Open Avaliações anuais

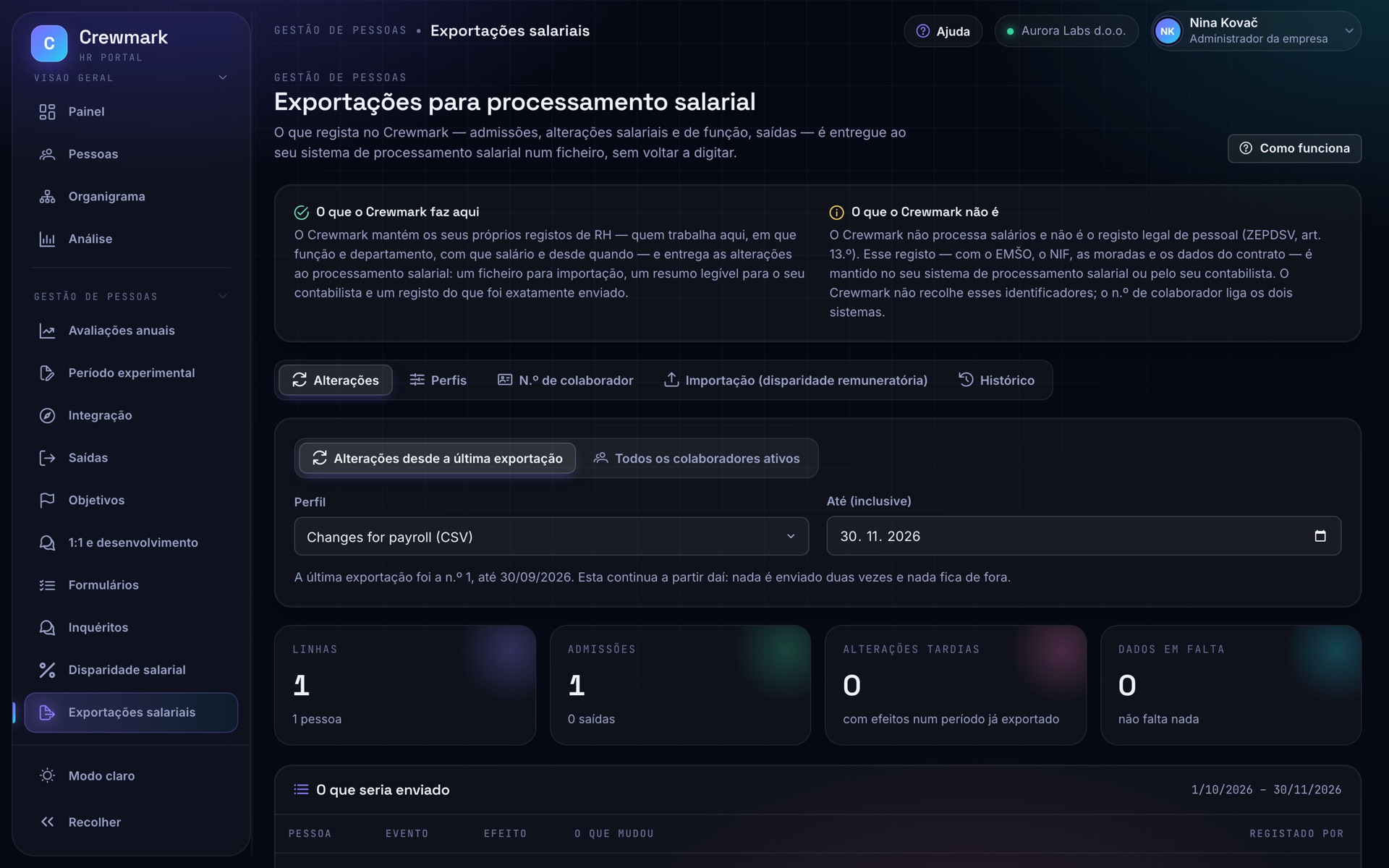pyautogui.click(x=131, y=331)
